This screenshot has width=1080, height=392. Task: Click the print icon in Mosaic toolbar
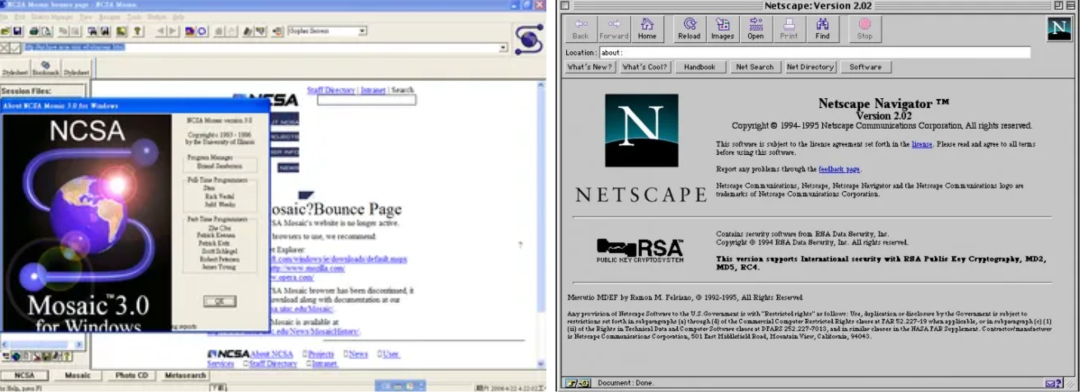[x=34, y=31]
